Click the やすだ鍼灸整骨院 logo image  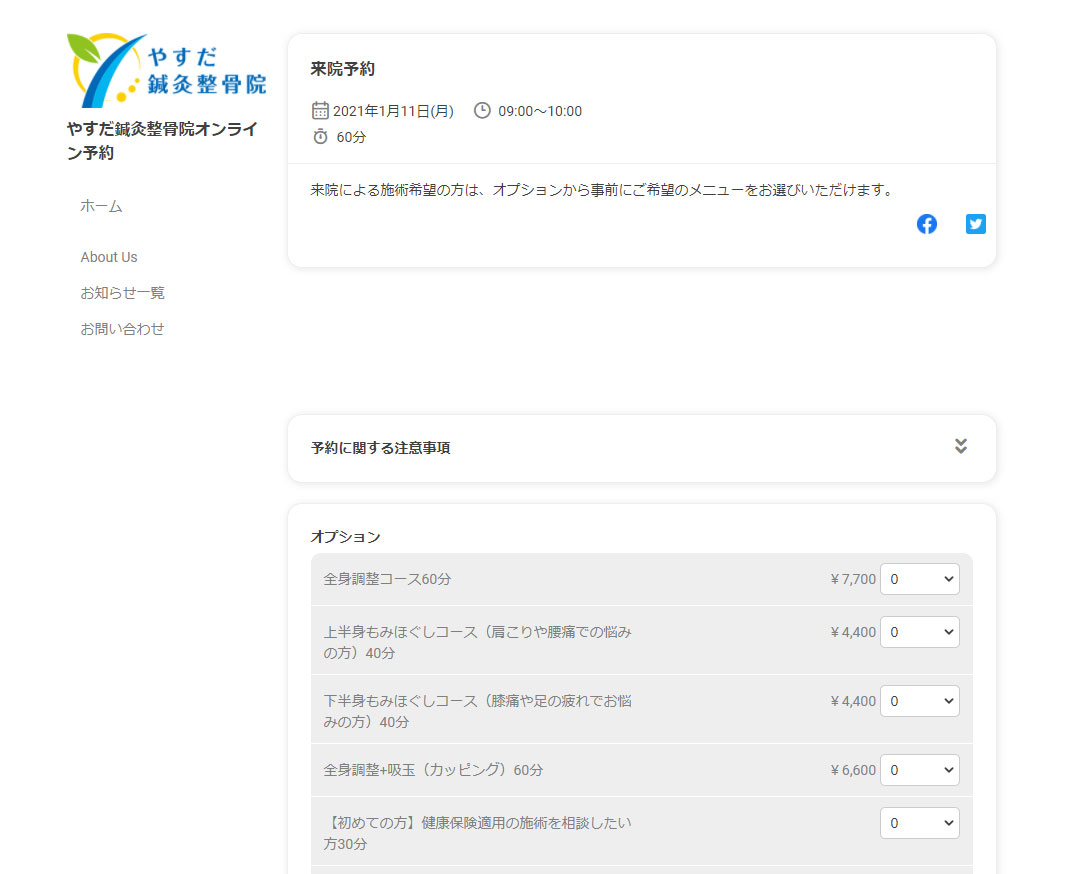[x=166, y=70]
